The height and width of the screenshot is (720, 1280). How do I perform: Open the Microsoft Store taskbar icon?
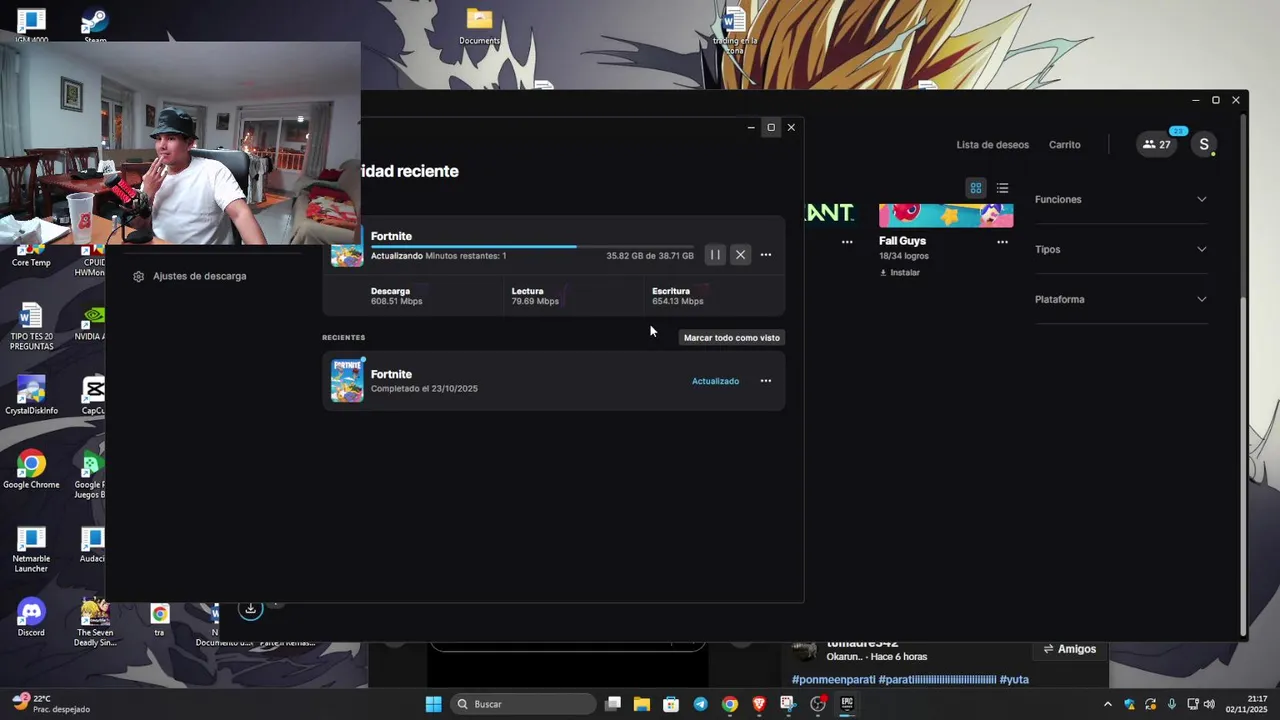coord(670,704)
